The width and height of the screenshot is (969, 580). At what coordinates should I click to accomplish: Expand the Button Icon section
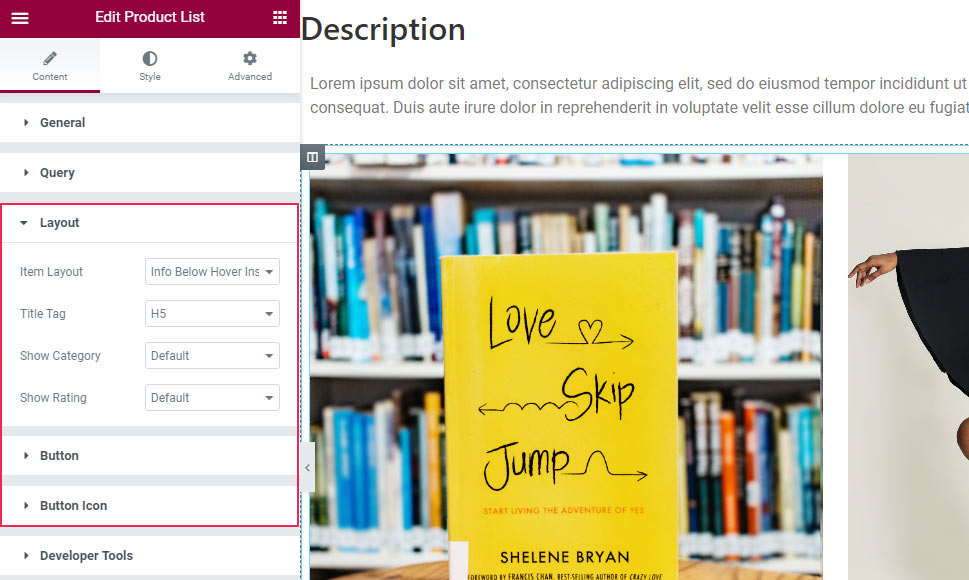point(73,506)
